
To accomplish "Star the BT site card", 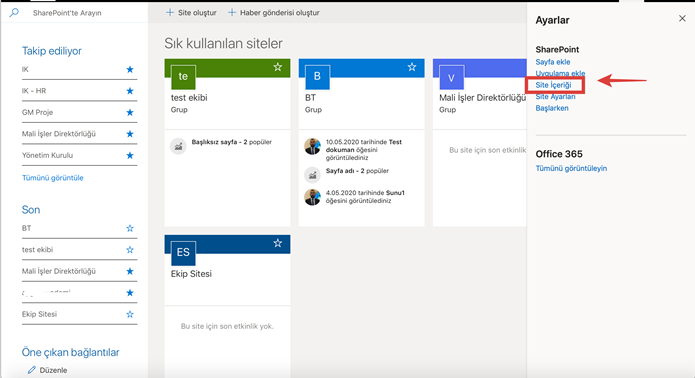I will (412, 67).
